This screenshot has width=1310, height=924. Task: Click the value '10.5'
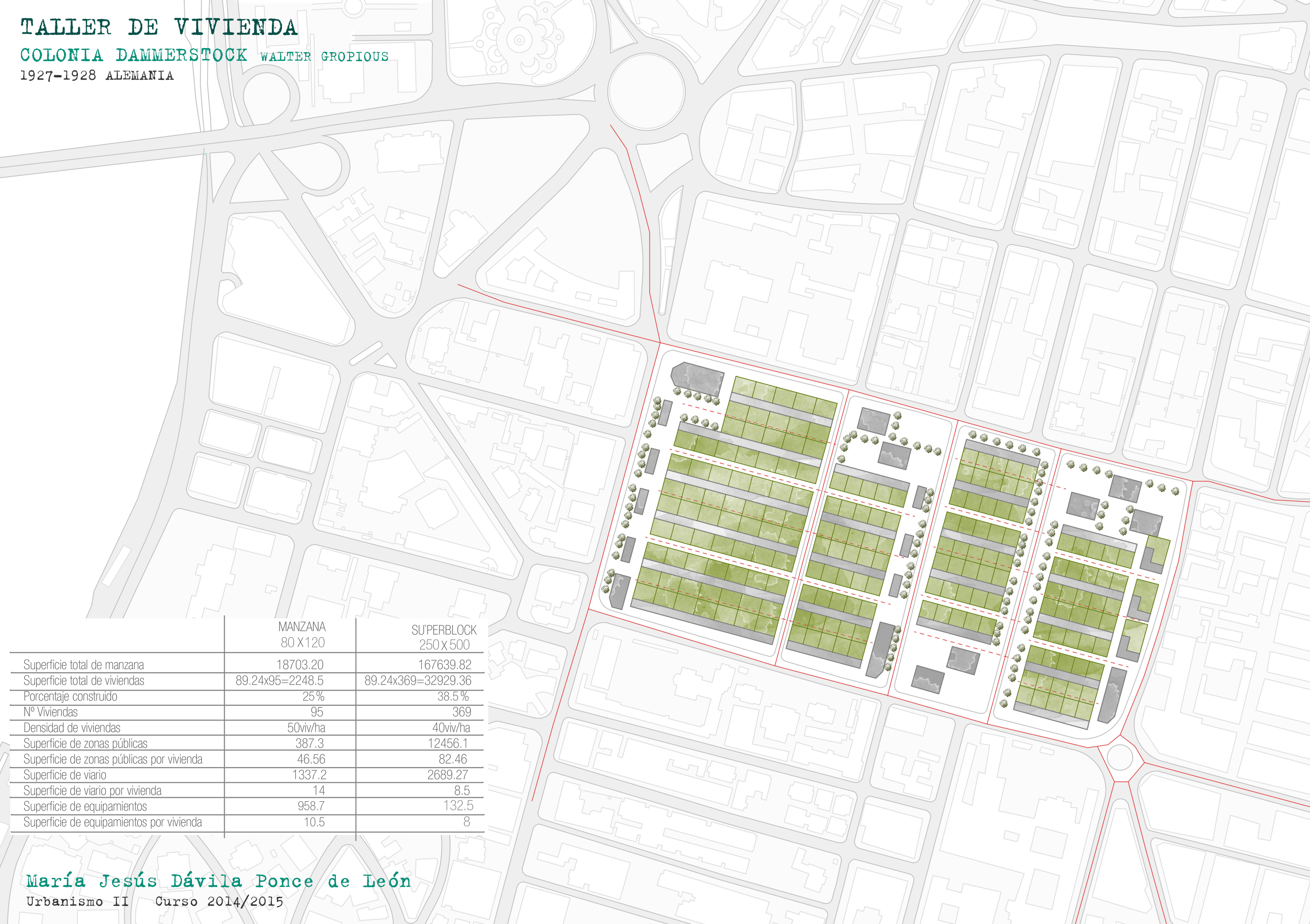click(x=314, y=822)
